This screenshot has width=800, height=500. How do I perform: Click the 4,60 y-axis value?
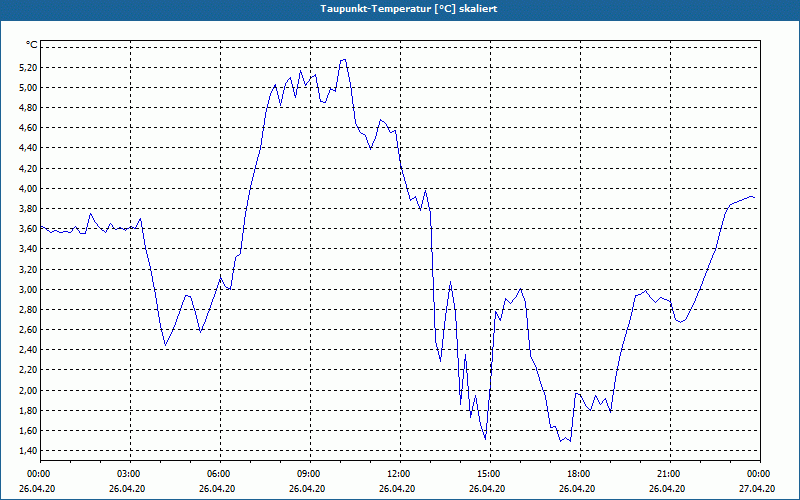pos(28,128)
